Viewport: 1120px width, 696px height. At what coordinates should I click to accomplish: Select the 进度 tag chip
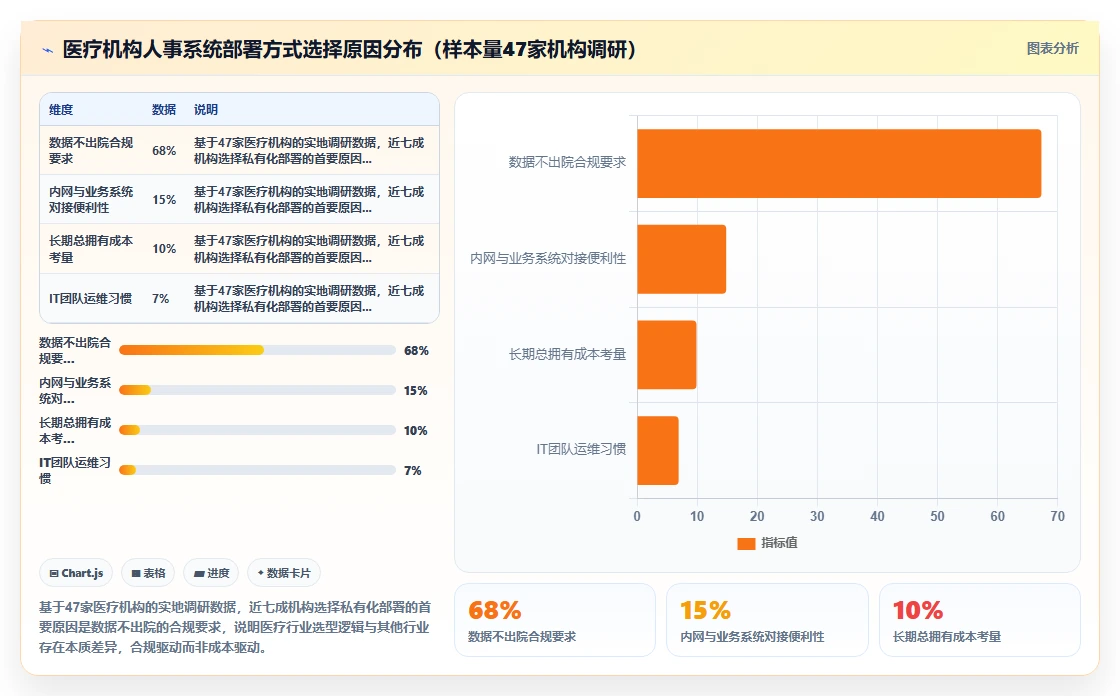point(211,573)
